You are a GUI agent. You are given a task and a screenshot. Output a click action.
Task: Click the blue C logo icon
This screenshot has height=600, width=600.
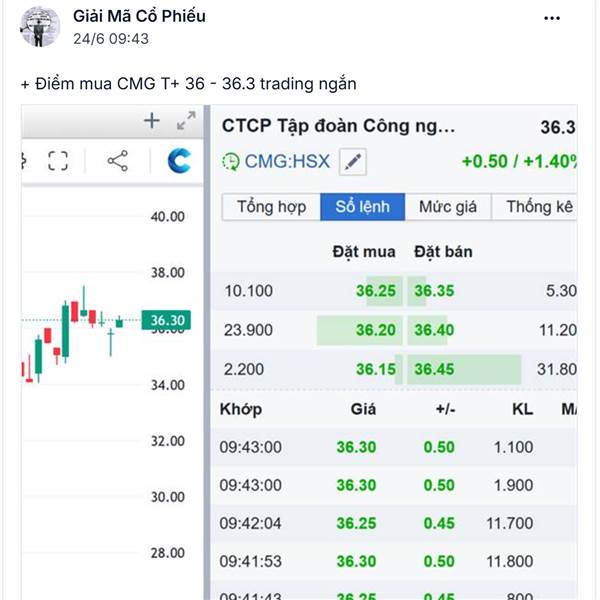coord(179,161)
